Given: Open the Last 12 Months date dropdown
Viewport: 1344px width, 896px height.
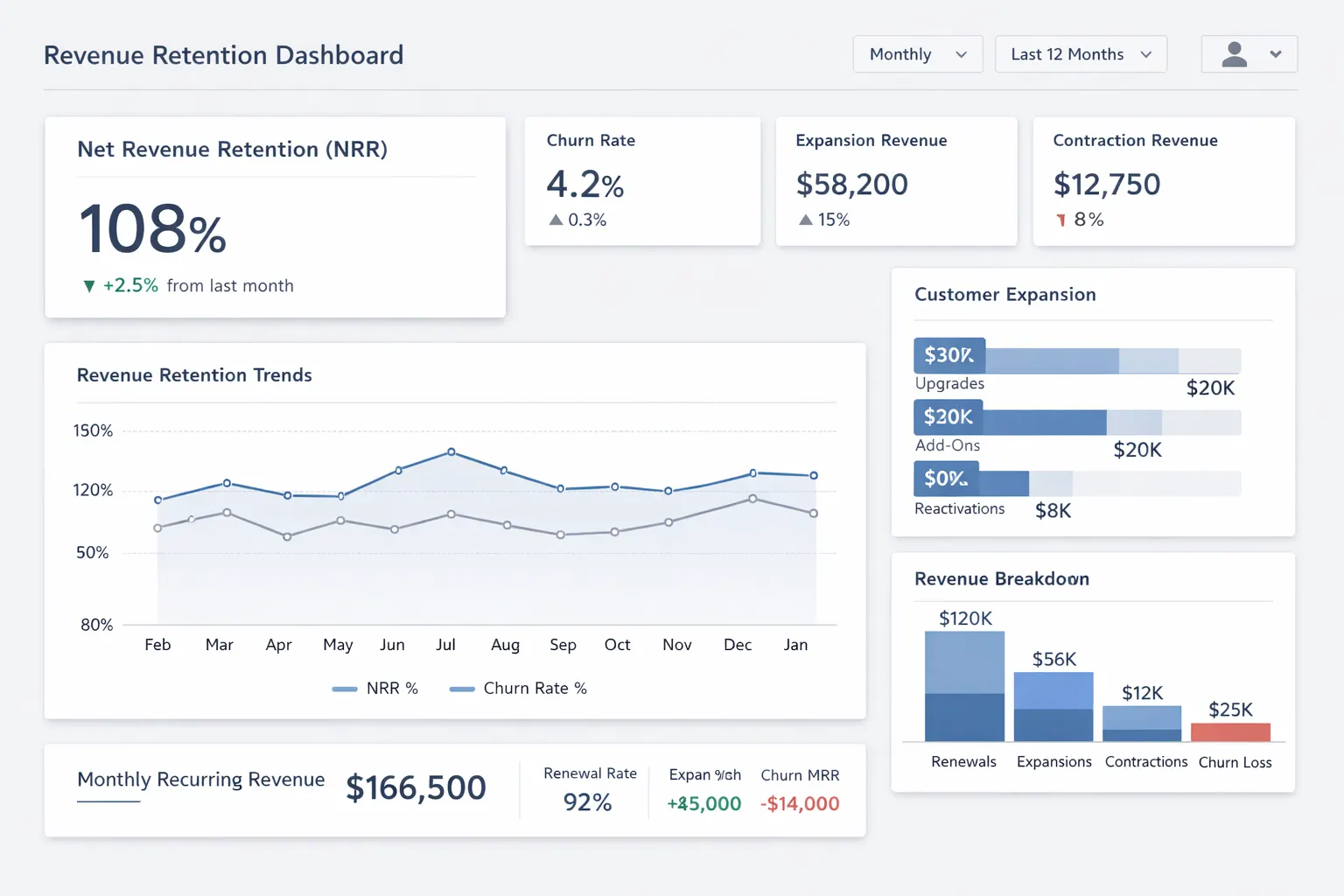Looking at the screenshot, I should click(1081, 53).
